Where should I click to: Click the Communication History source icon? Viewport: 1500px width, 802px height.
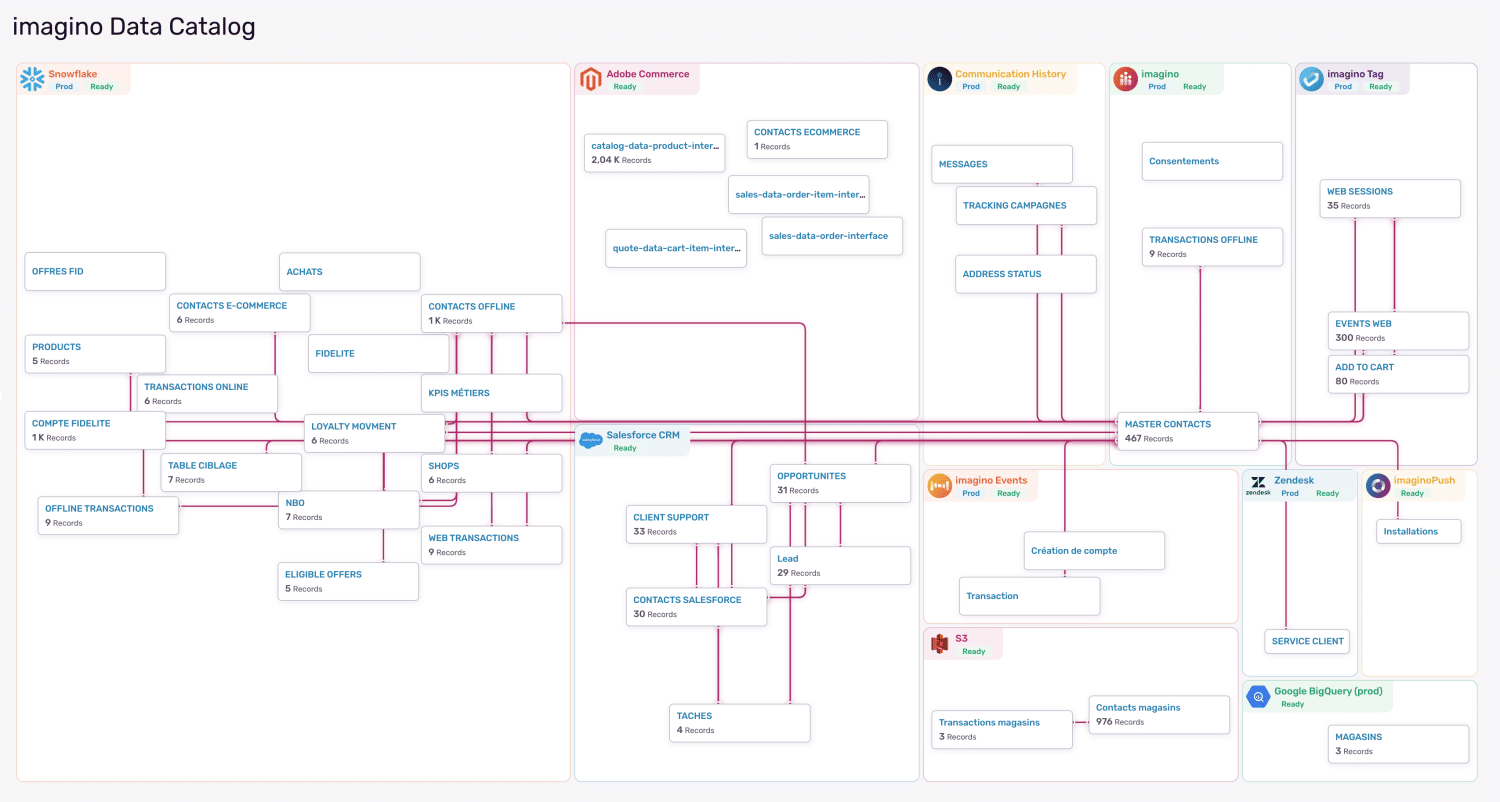tap(939, 79)
